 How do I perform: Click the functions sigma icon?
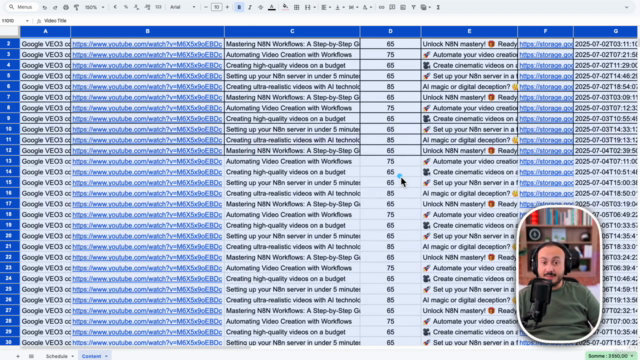438,7
